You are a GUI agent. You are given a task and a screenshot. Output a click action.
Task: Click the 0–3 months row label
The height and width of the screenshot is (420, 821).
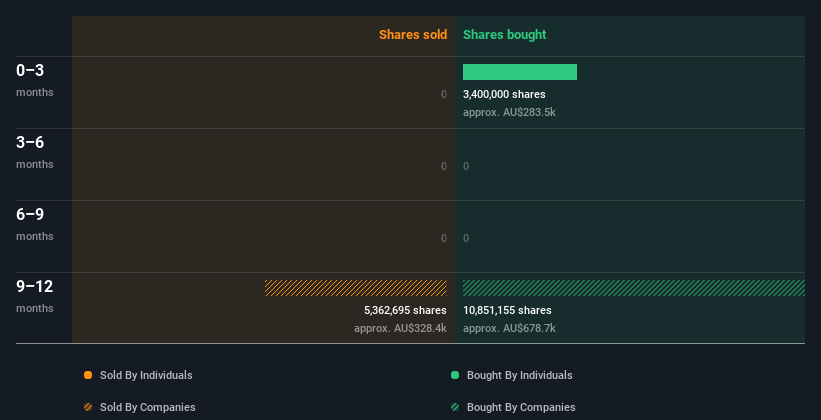[35, 80]
